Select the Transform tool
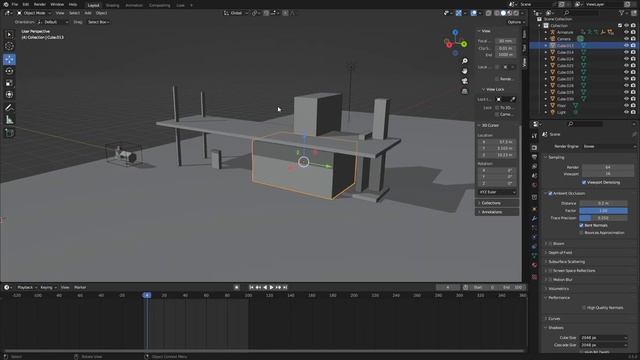This screenshot has height=360, width=640. 9,94
